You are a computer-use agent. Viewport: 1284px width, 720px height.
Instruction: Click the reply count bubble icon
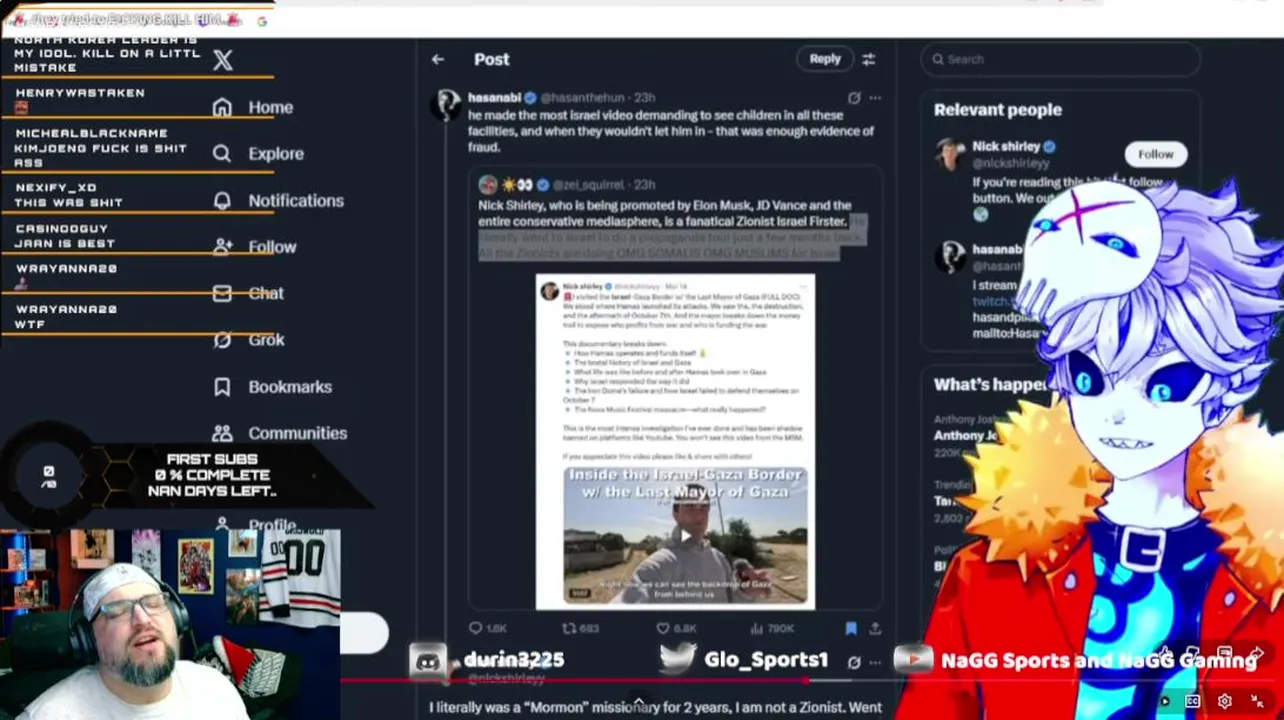point(476,628)
